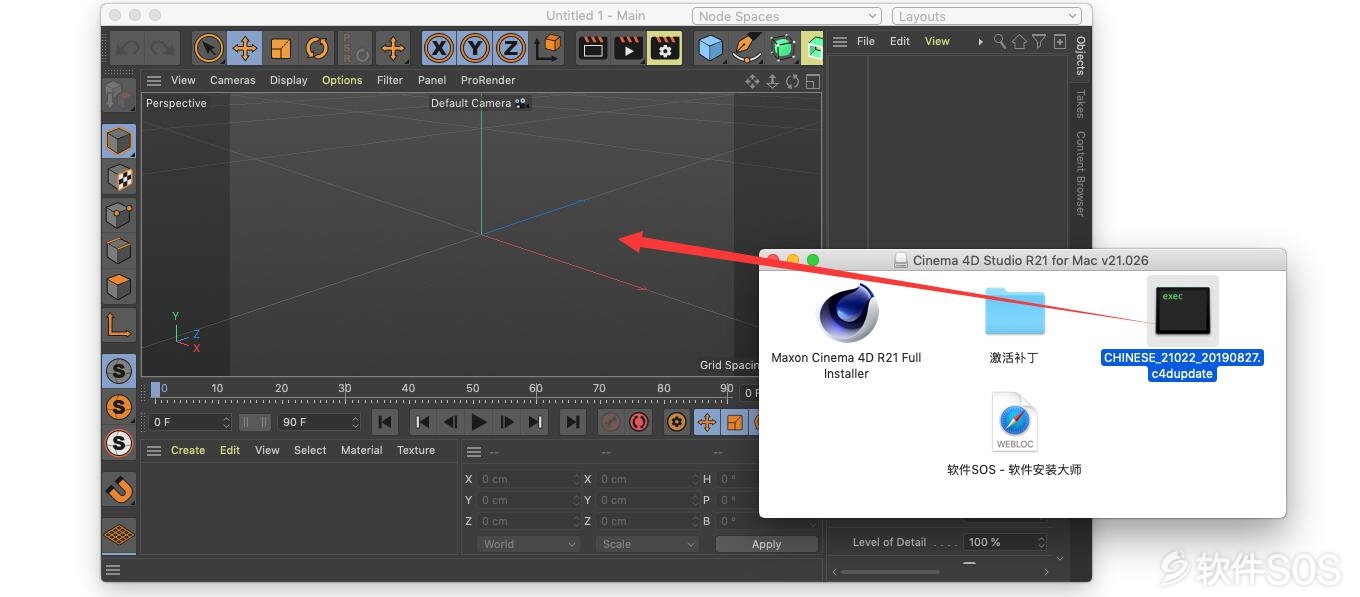Click the timeline range slider handle
Image resolution: width=1360 pixels, height=597 pixels.
255,422
